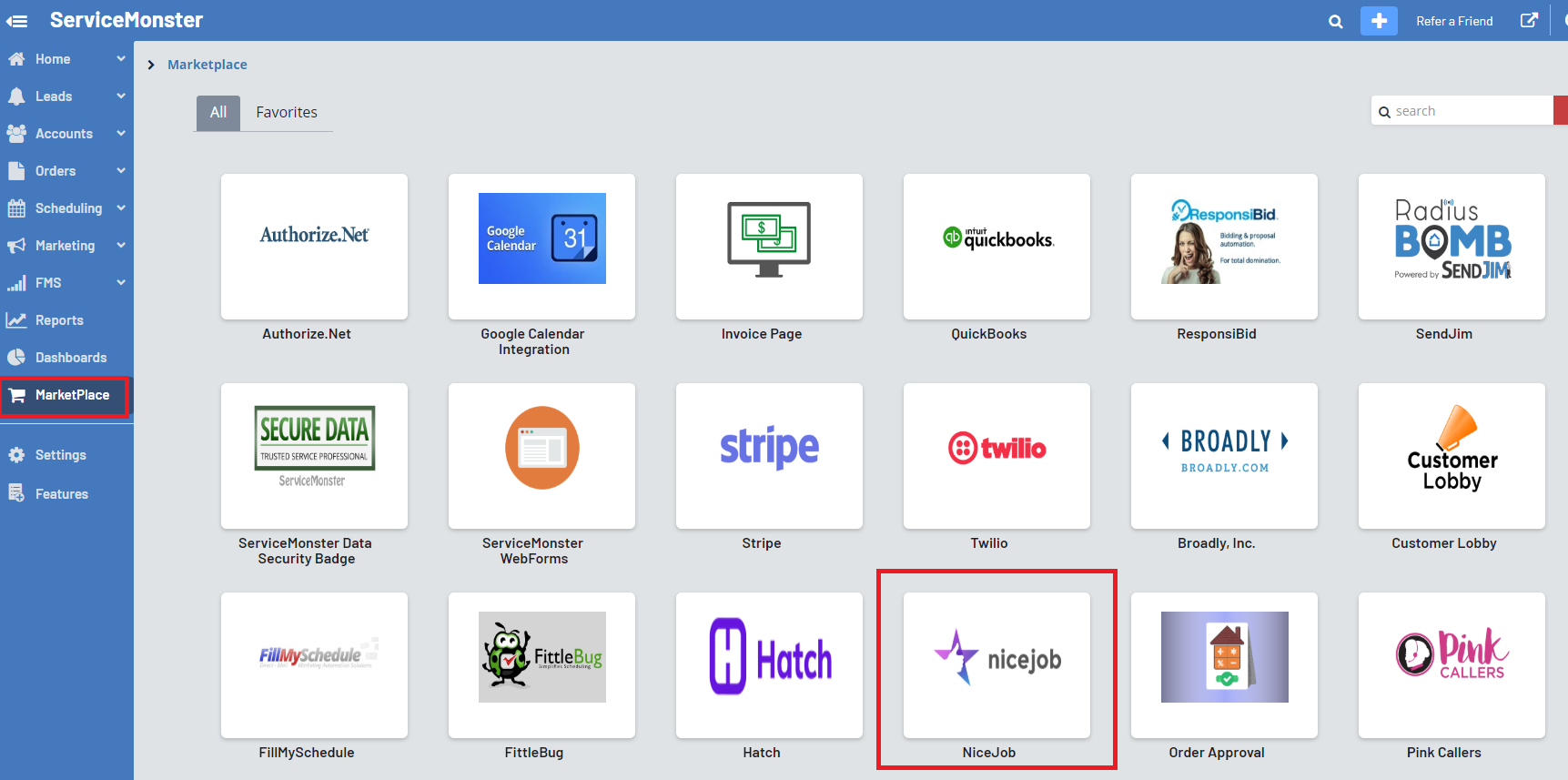
Task: Open Settings in the sidebar
Action: coord(60,455)
